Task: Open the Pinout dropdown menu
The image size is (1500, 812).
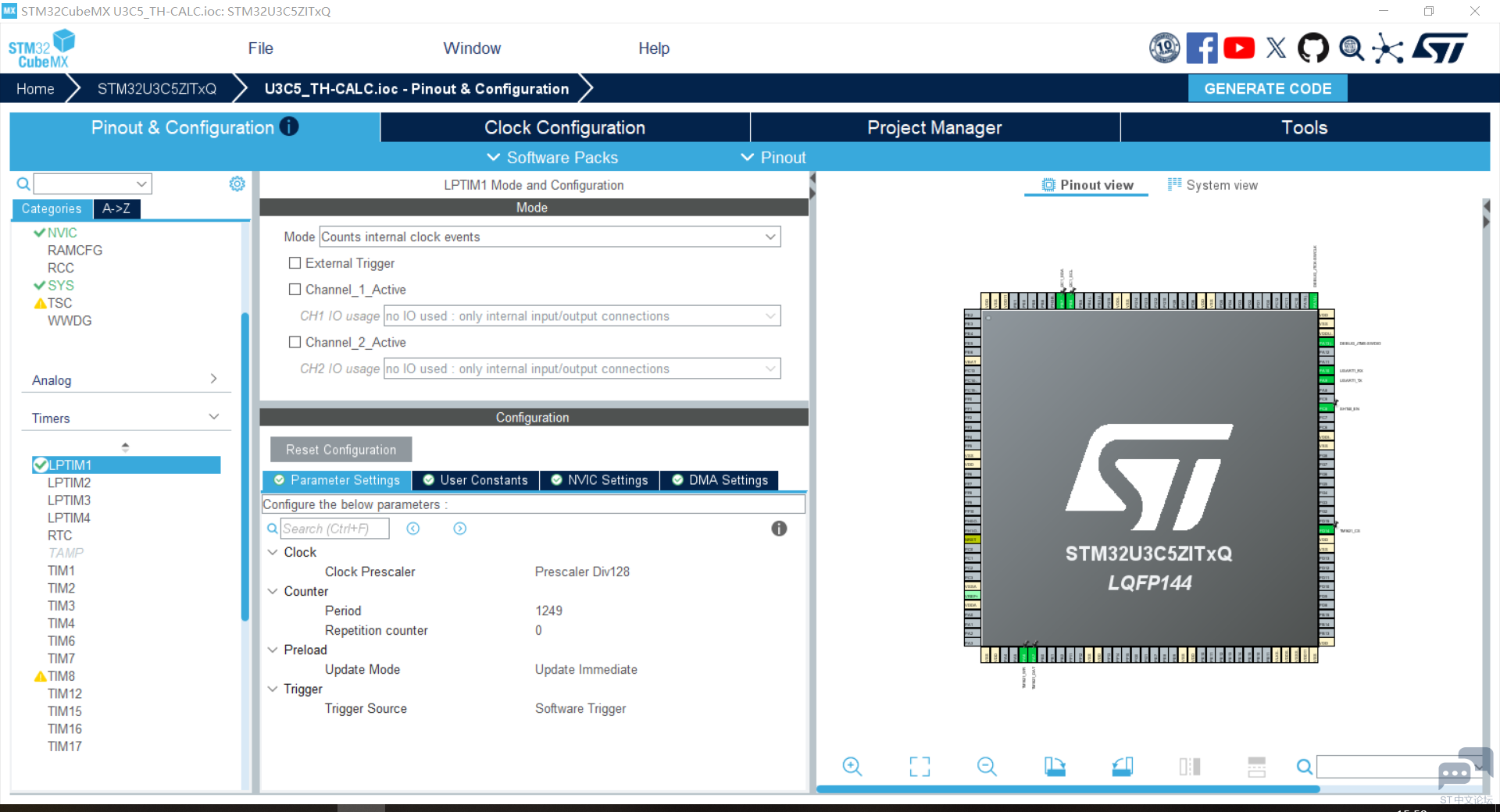Action: (773, 157)
